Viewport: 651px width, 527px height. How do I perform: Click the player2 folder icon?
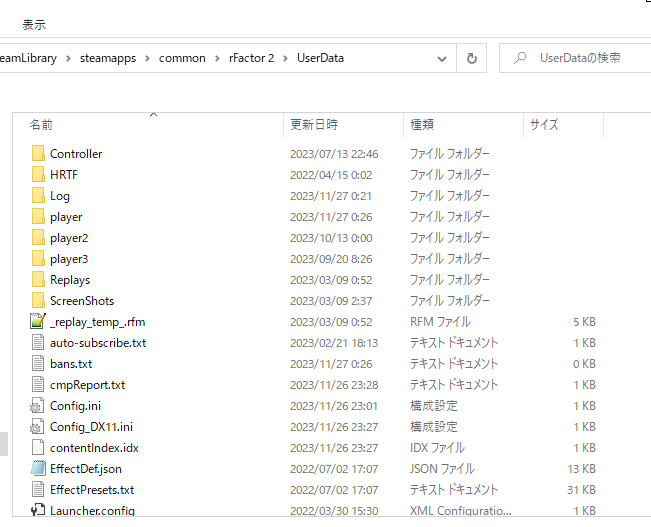coord(38,238)
